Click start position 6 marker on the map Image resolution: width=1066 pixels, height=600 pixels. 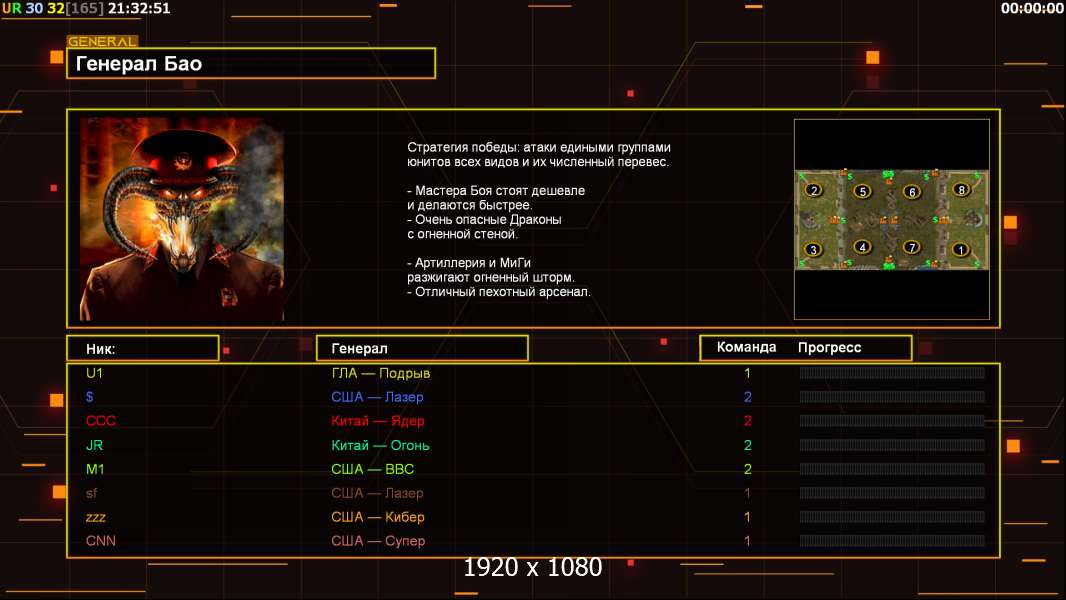click(x=912, y=192)
